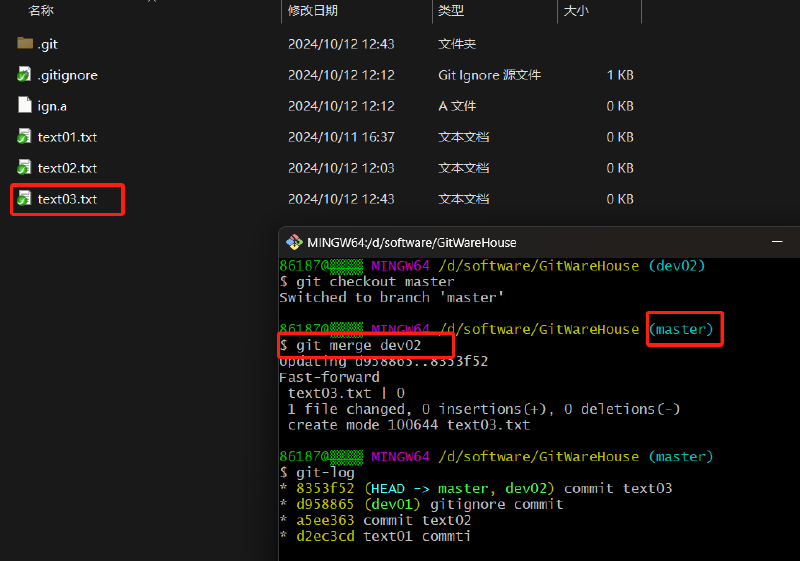Click the 'HEAD -> master' reference in the log

click(430, 489)
